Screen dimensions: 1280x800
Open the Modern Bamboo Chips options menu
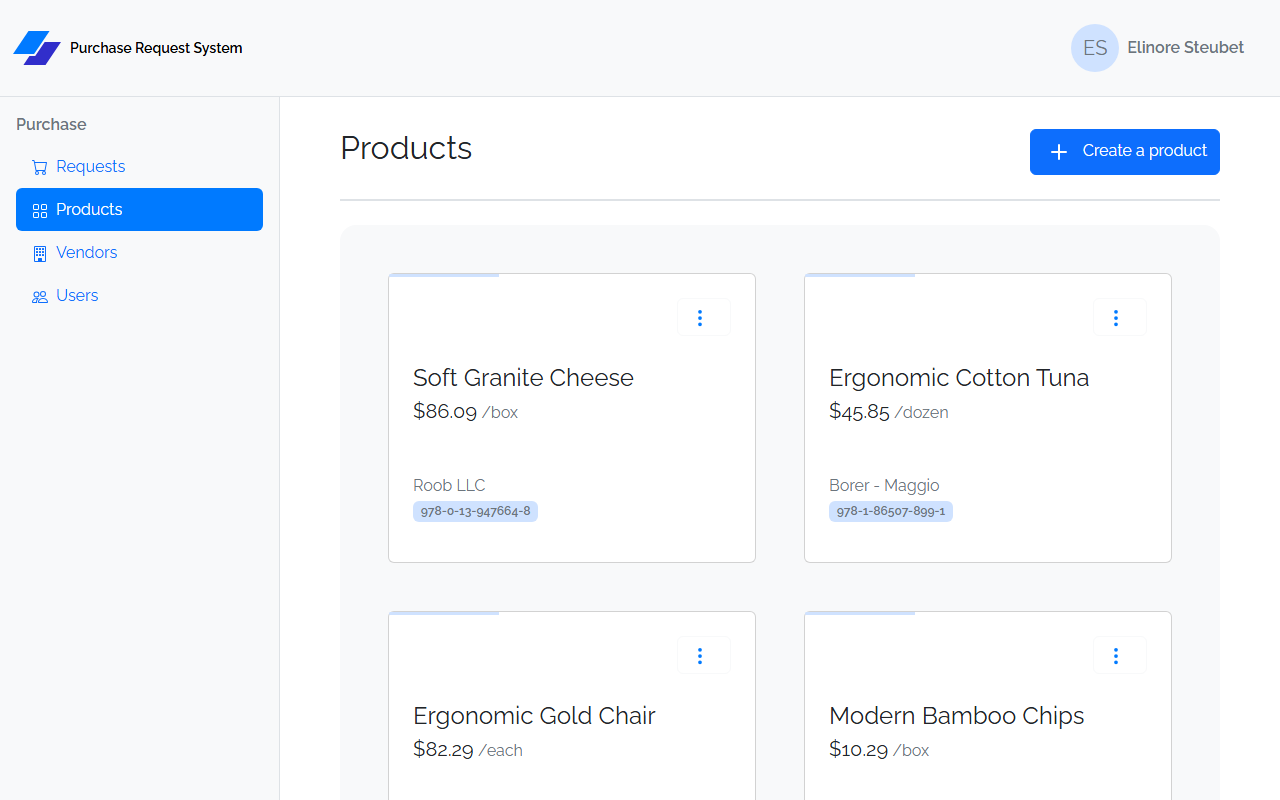[x=1120, y=655]
